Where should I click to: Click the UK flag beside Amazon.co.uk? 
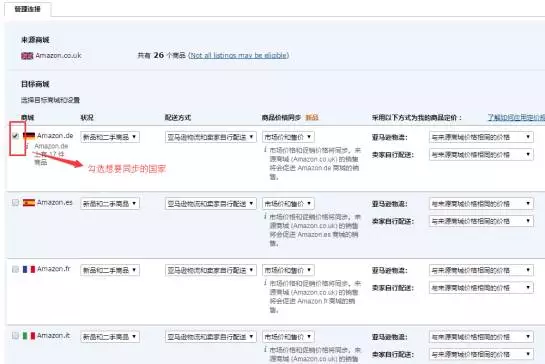[27, 56]
